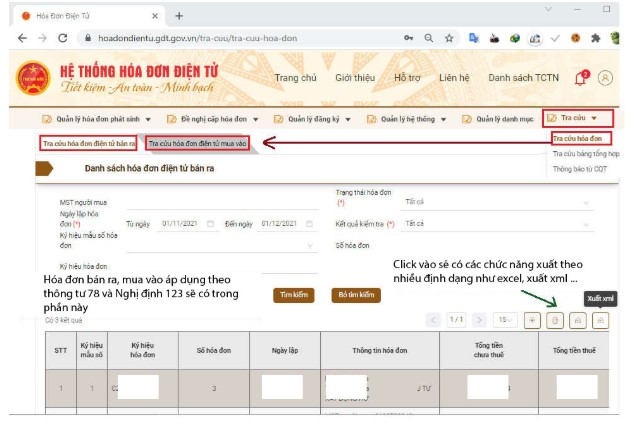This screenshot has width=637, height=436.
Task: Click the Số hóa đơn column header
Action: [214, 350]
